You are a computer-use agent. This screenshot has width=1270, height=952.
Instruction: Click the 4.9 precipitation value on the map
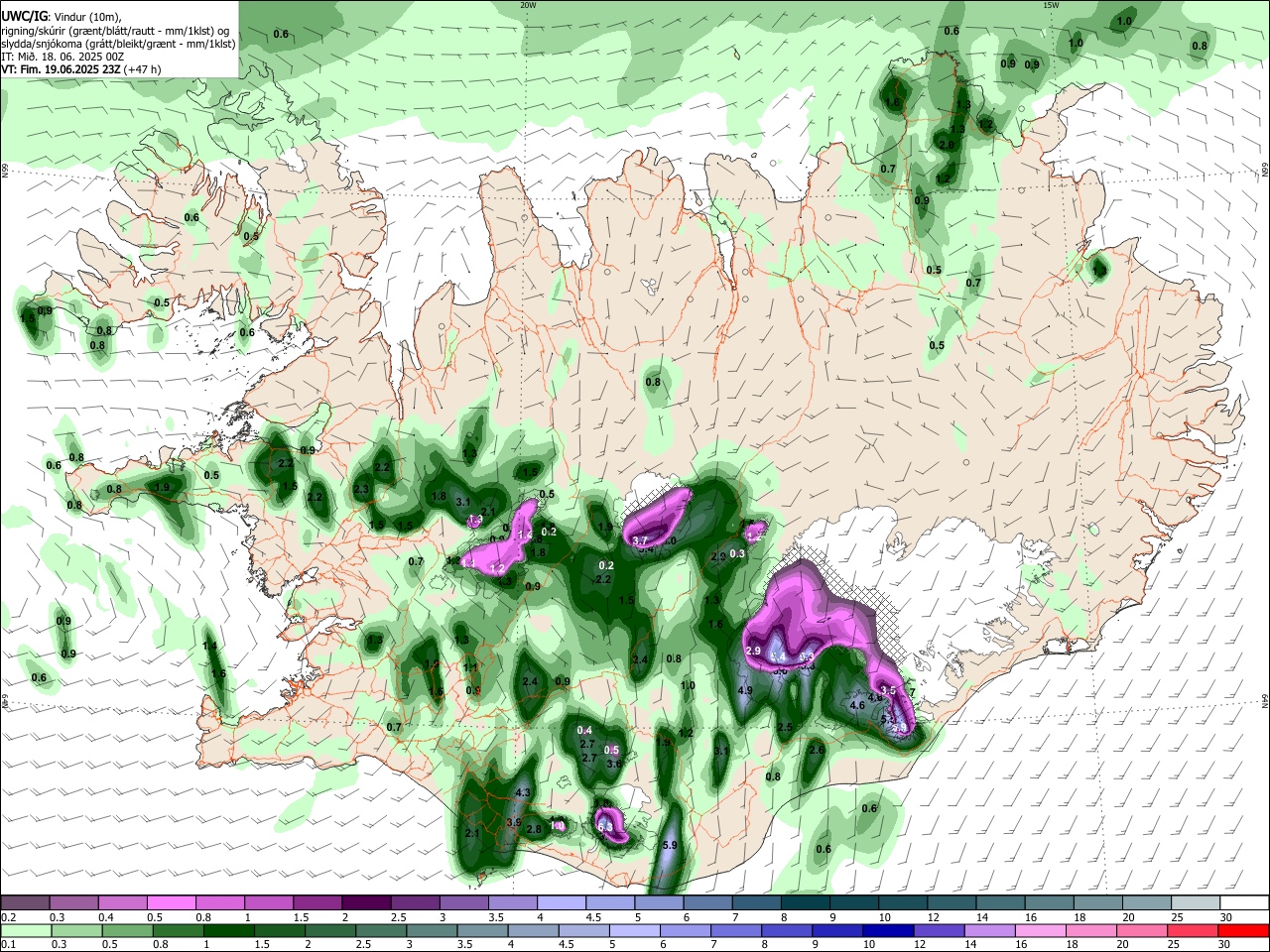[x=745, y=690]
